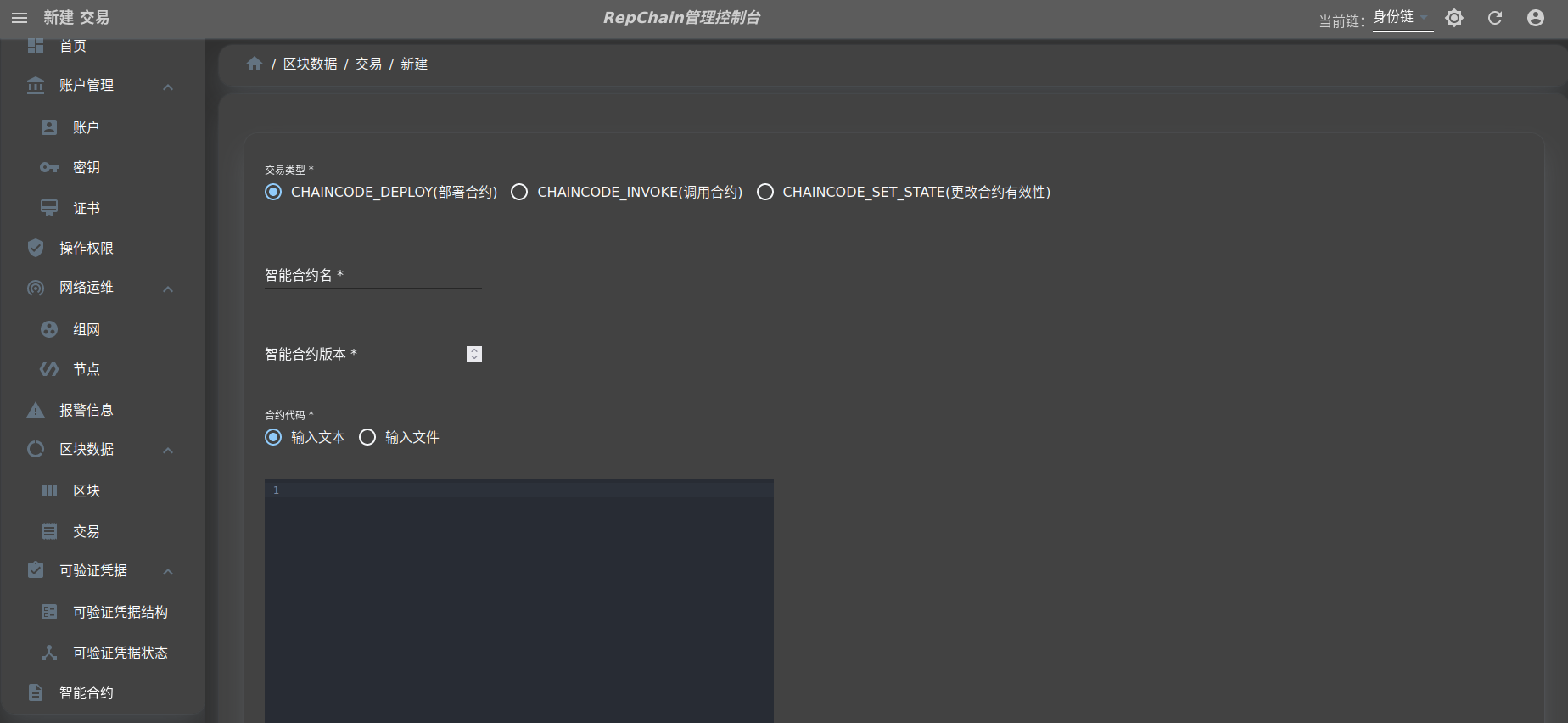
Task: Focus the 智能合约名 input field
Action: coord(373,275)
